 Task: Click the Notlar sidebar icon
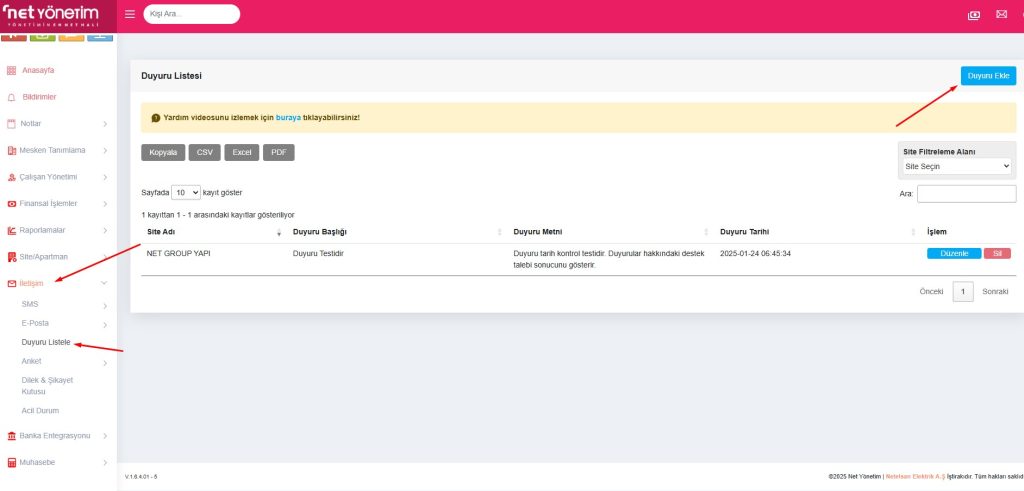pyautogui.click(x=11, y=124)
